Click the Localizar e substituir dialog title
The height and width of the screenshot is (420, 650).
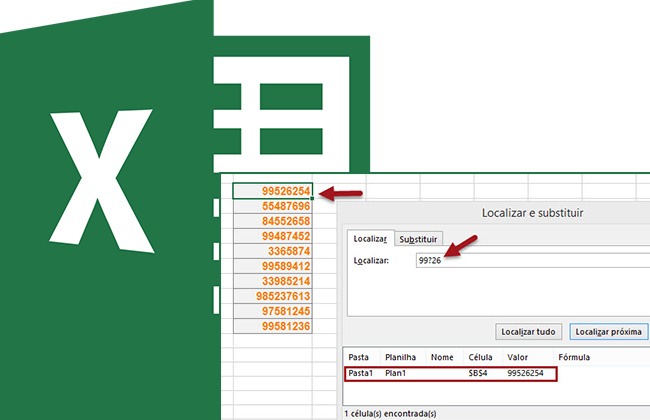532,213
